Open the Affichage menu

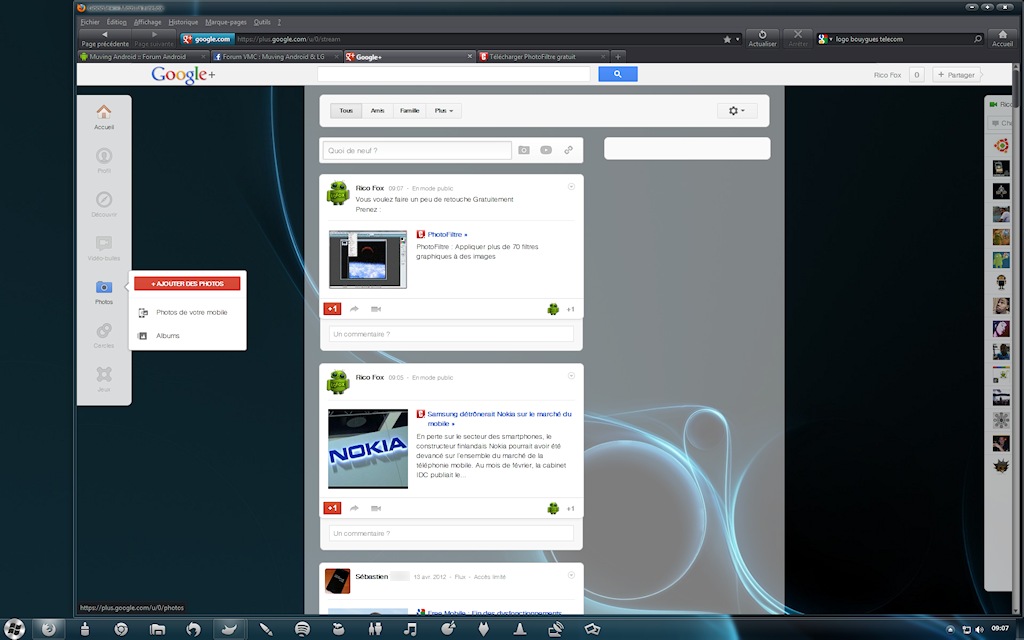click(148, 22)
